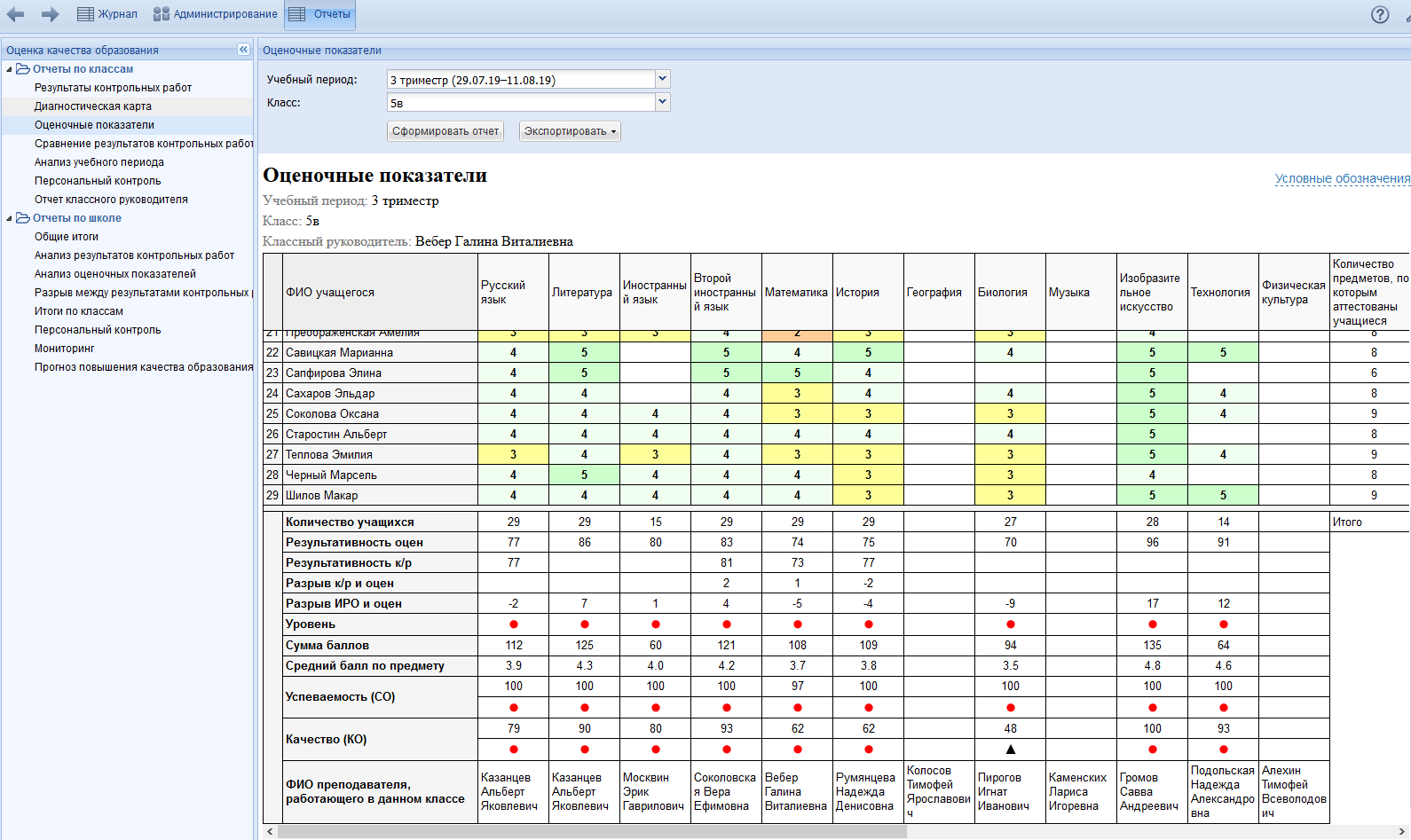Collapse the left panel with double-chevron icon

tap(243, 50)
